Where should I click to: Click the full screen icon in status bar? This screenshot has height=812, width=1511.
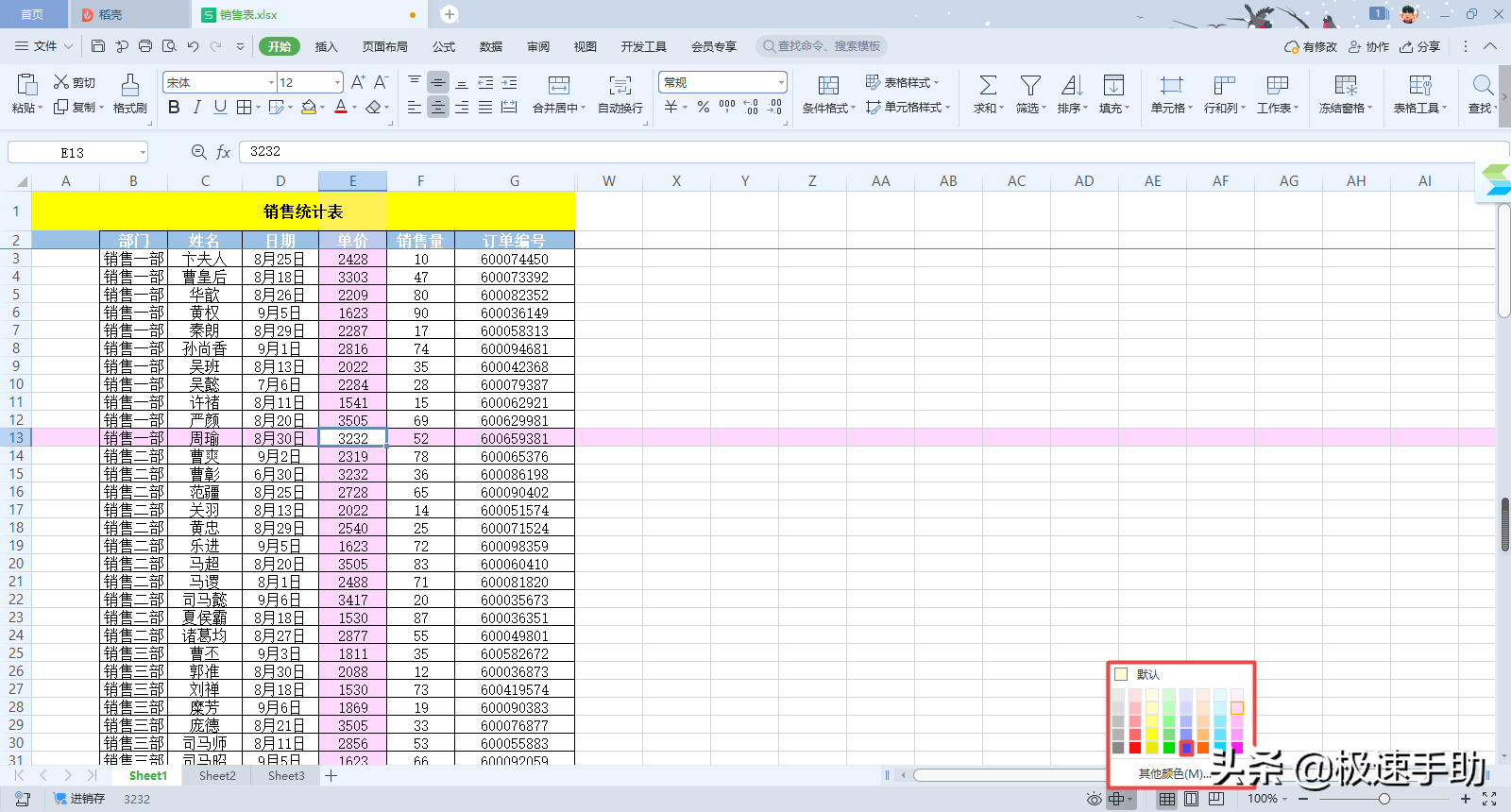(1489, 799)
